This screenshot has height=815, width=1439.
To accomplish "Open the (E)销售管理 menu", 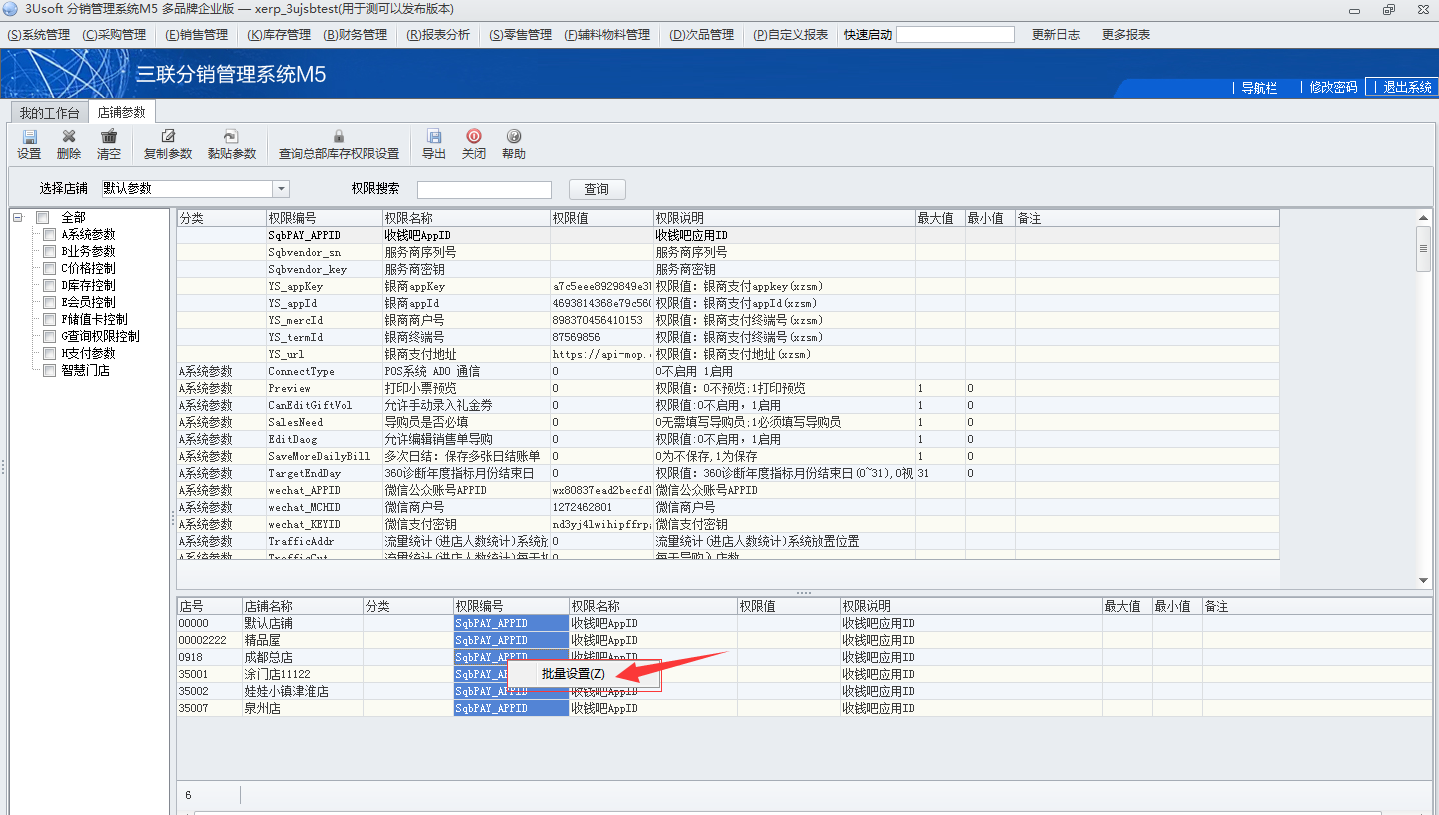I will pos(197,34).
